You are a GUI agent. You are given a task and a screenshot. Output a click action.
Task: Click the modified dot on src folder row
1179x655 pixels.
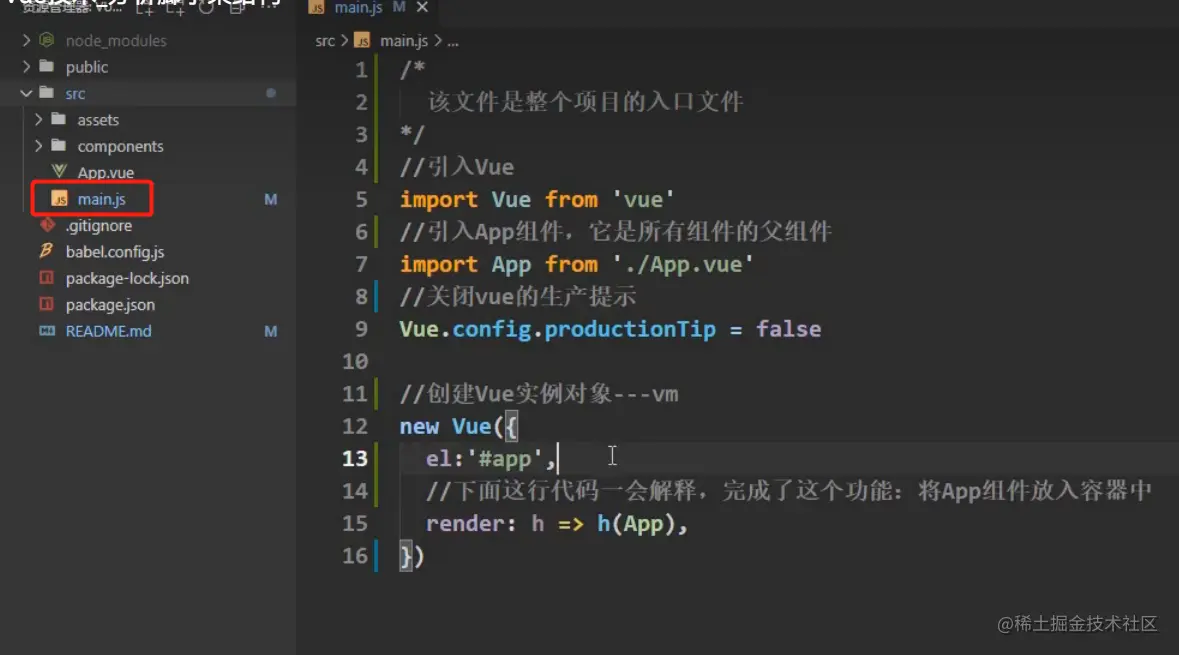(271, 93)
